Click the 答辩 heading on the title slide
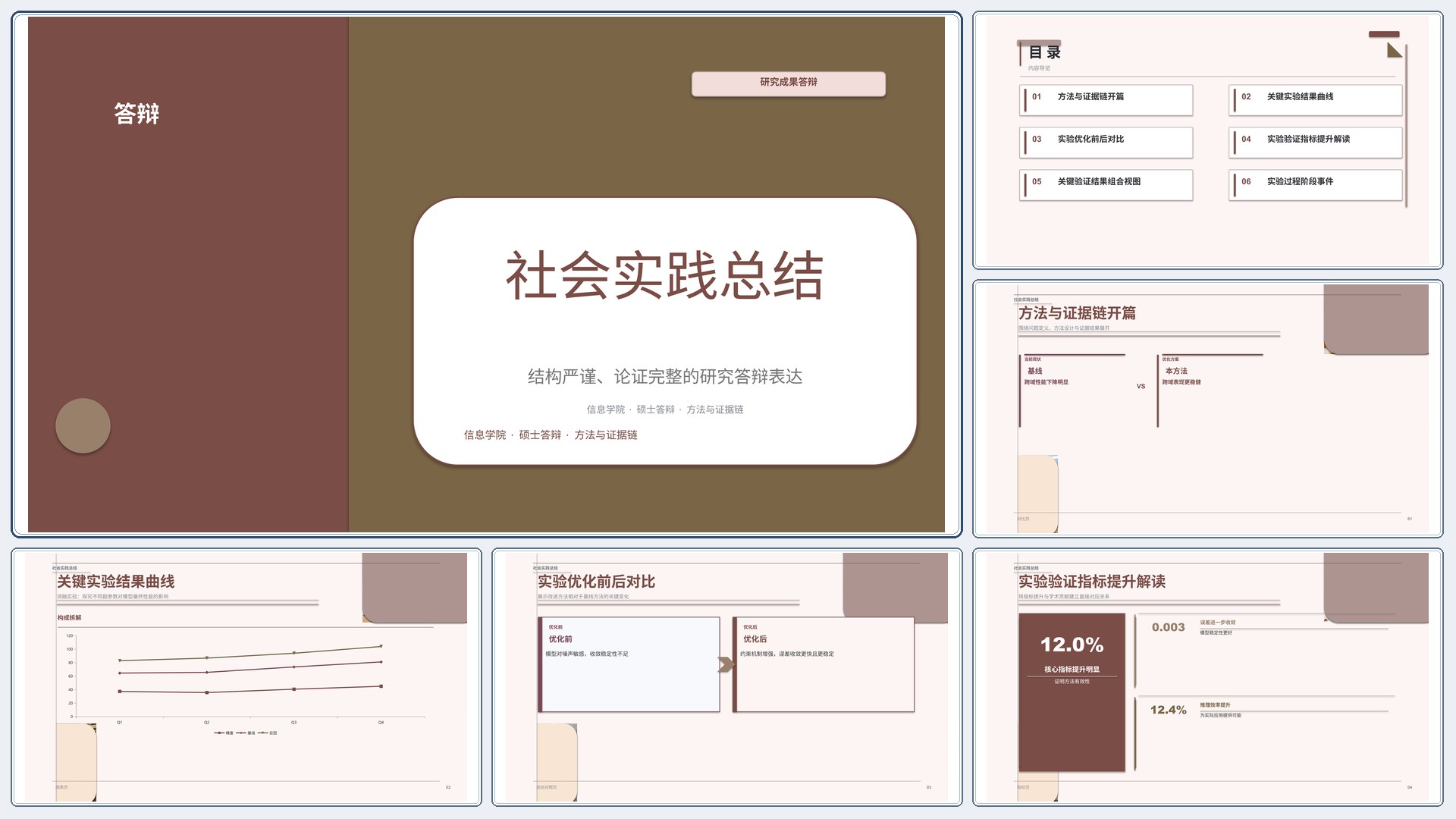 pyautogui.click(x=136, y=114)
